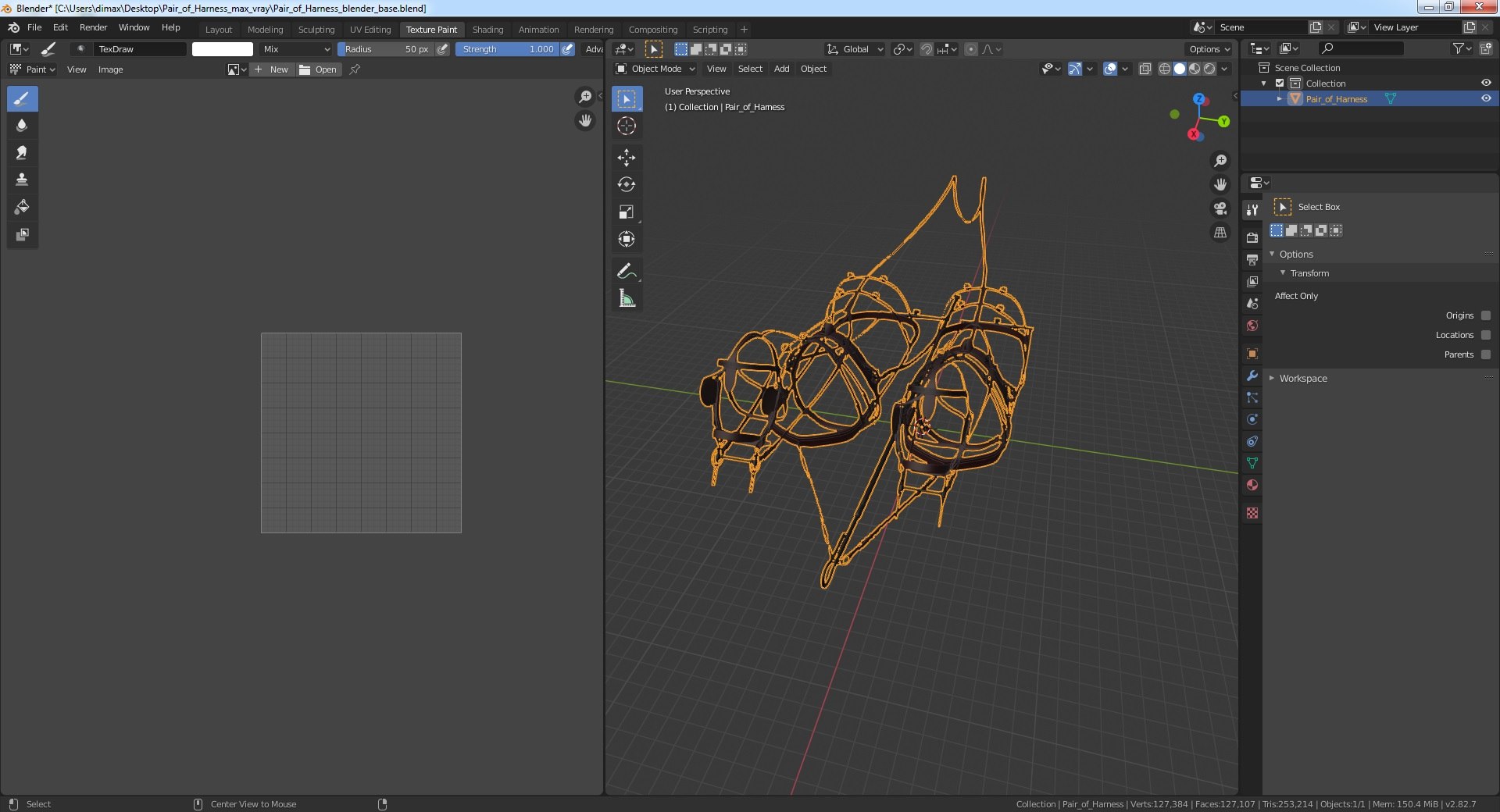
Task: Open the Modifiers wrench properties tab
Action: pyautogui.click(x=1252, y=376)
